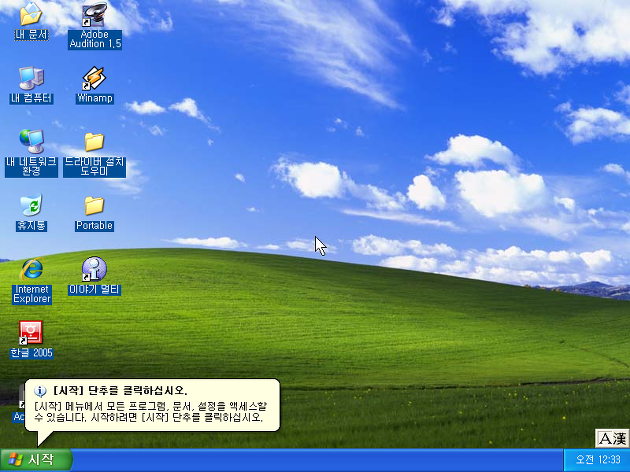Select the Internet Explorer icon
This screenshot has height=472, width=630.
(x=32, y=269)
